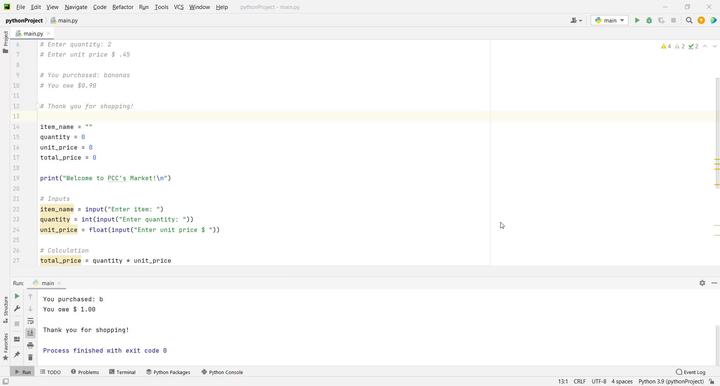This screenshot has width=720, height=386.
Task: Open the Code menu
Action: click(x=100, y=7)
